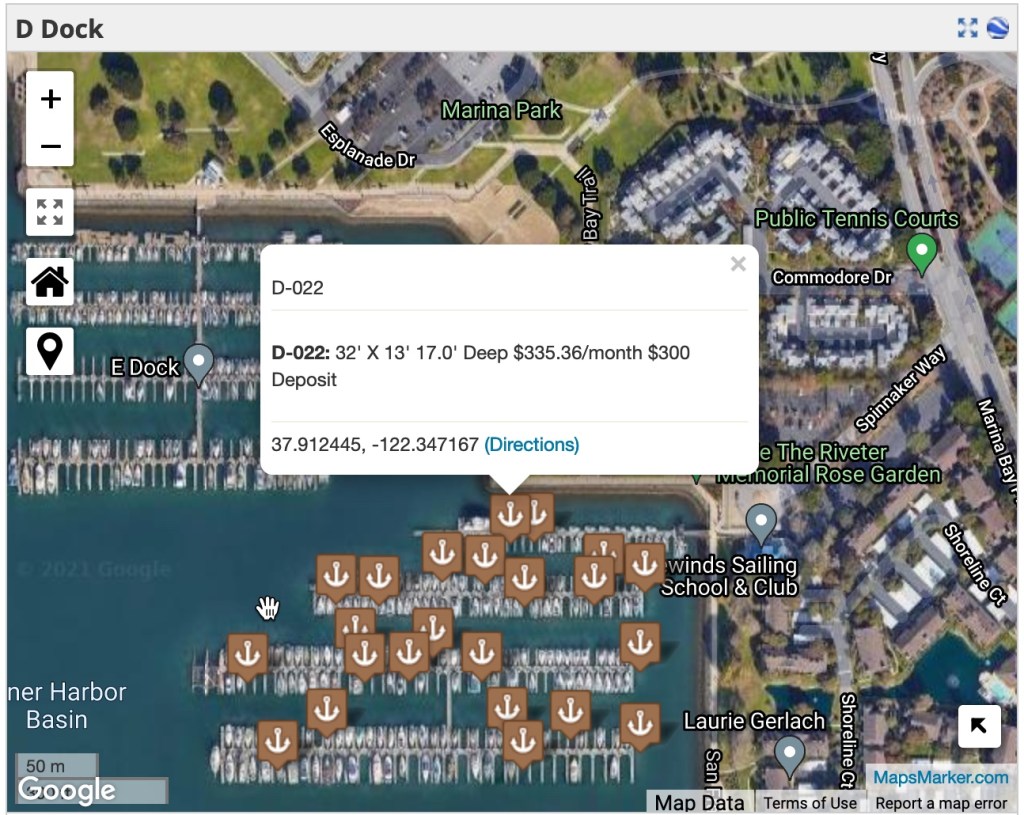
Task: Select the leftmost anchor marker on docks
Action: [x=247, y=655]
